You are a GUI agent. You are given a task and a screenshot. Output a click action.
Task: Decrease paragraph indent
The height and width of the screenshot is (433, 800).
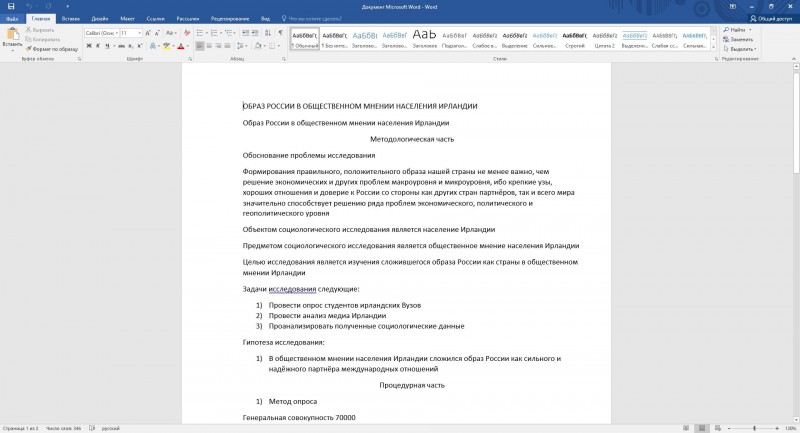pos(245,33)
